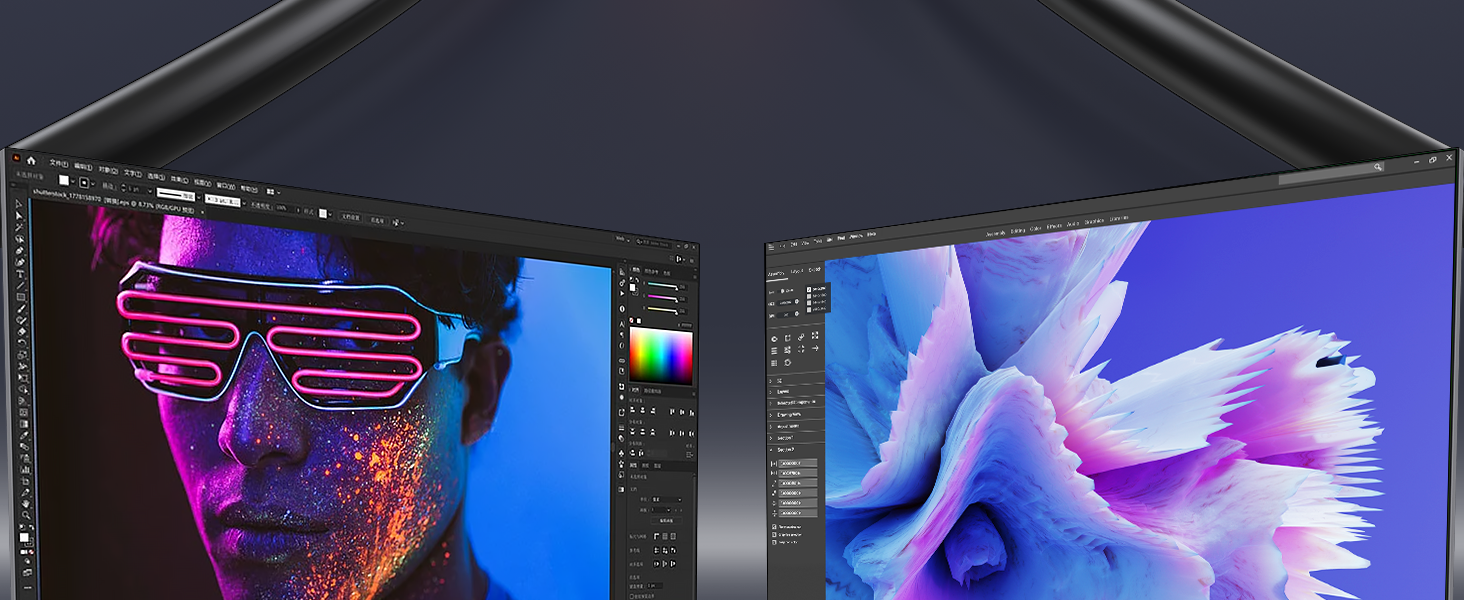Viewport: 1464px width, 600px height.
Task: Switch to Effects workspace on right monitor
Action: click(1054, 226)
